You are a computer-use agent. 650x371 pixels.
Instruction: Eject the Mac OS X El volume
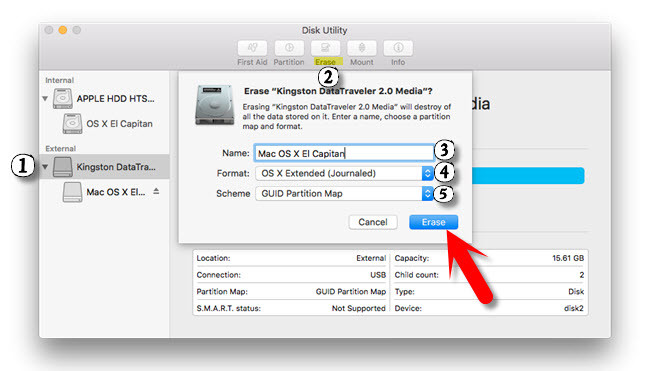[x=156, y=191]
